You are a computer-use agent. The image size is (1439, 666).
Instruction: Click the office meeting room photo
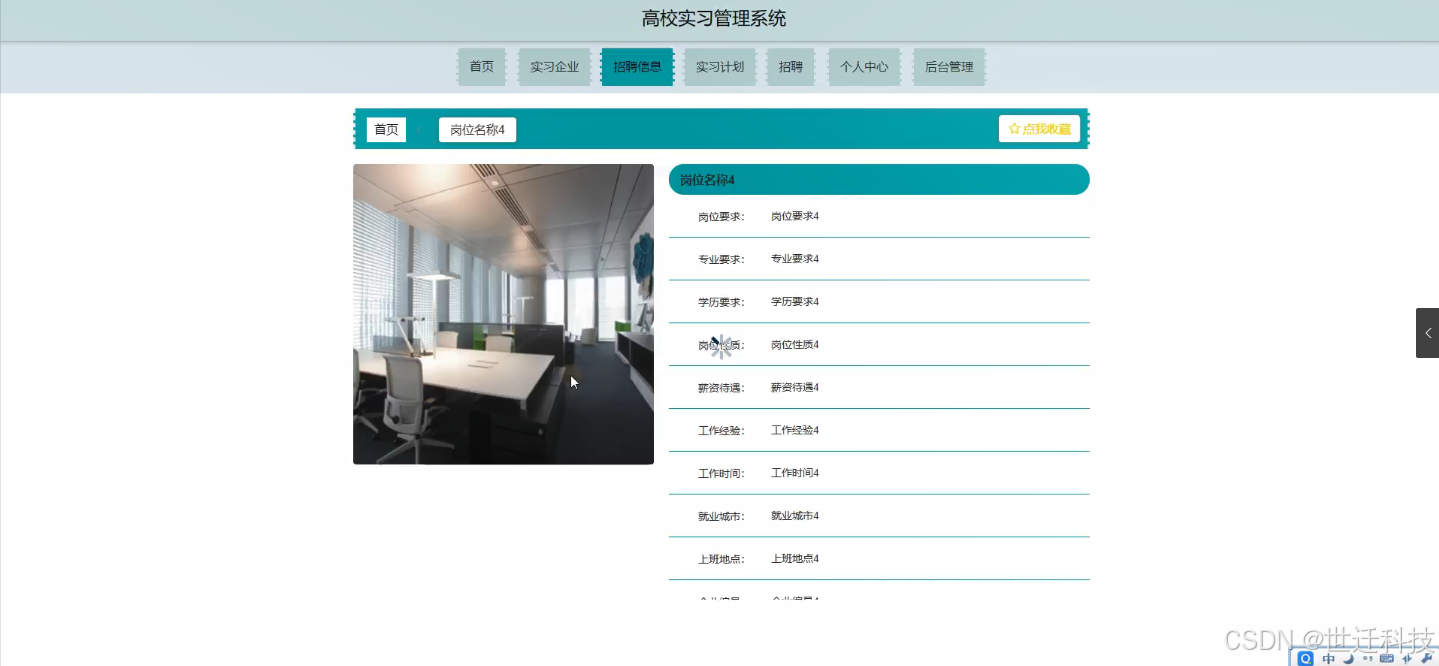(503, 314)
